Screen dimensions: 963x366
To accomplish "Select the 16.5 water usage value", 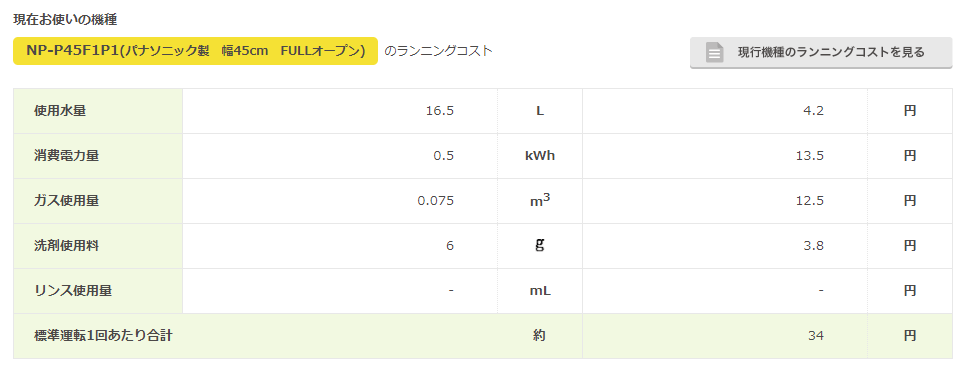I will pos(440,111).
